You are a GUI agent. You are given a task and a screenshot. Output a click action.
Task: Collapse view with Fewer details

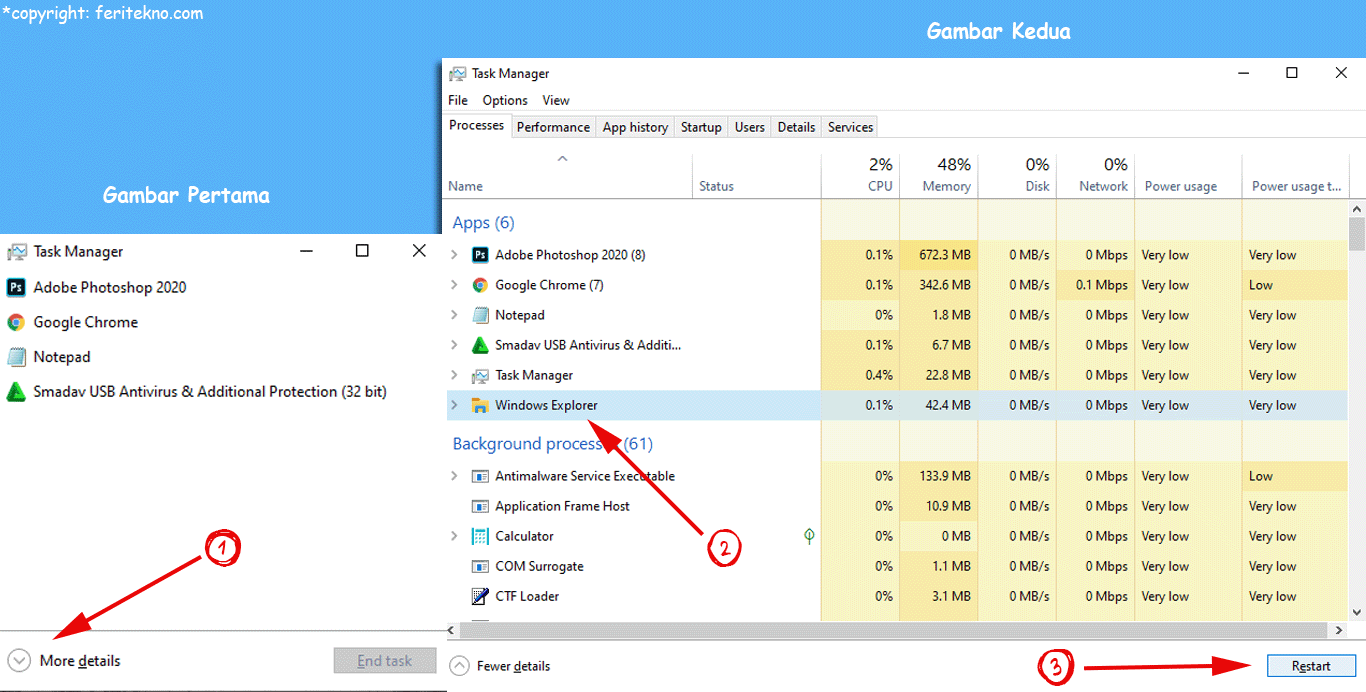click(x=500, y=666)
